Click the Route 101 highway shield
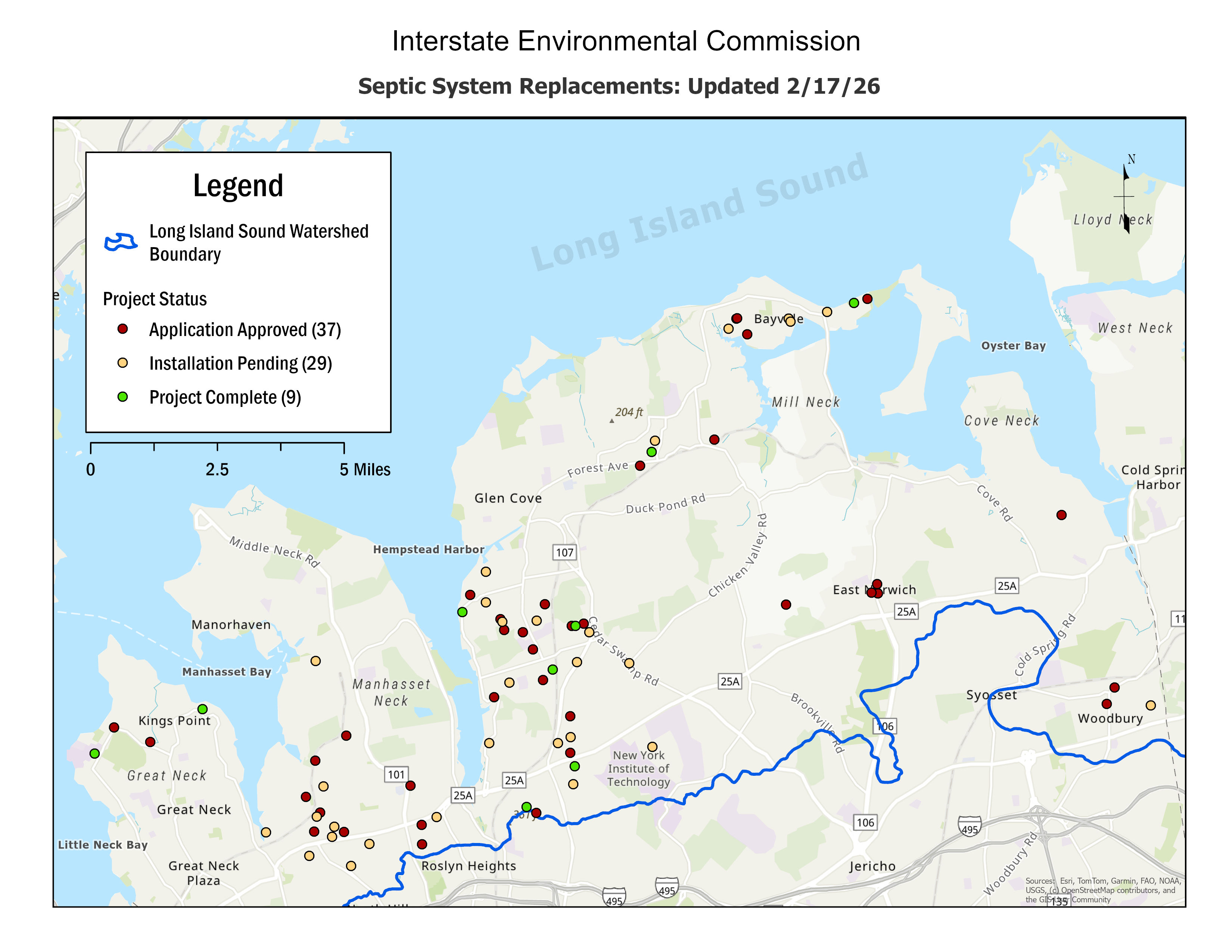1232x952 pixels. pyautogui.click(x=396, y=774)
